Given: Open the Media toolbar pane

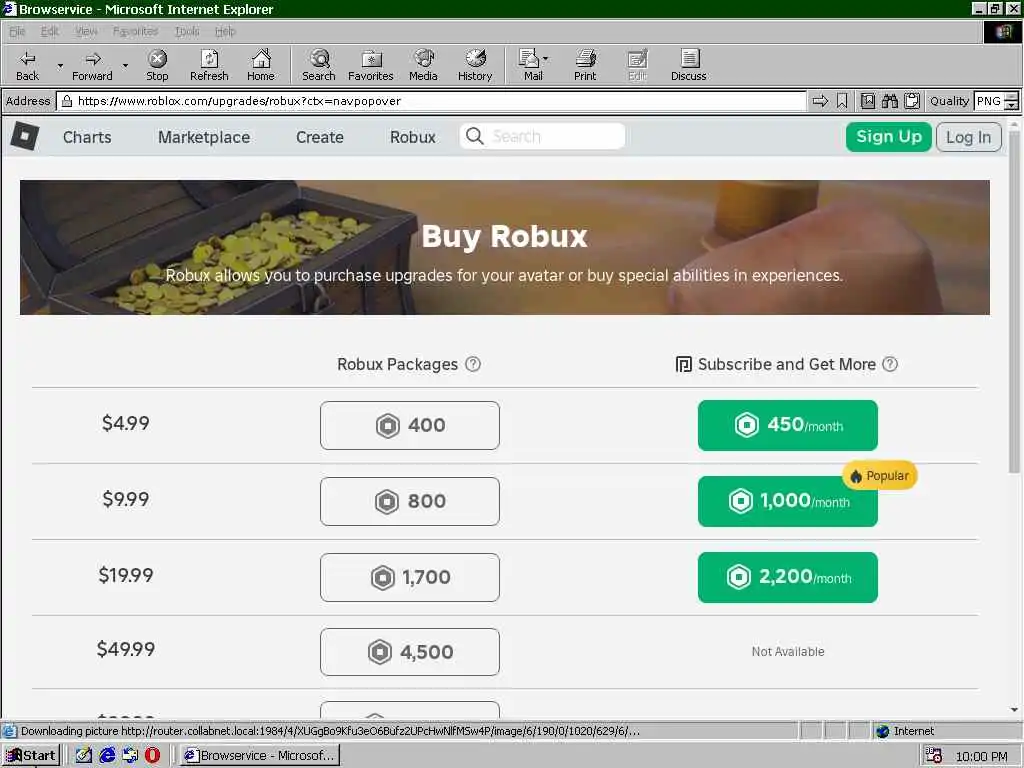Looking at the screenshot, I should point(423,65).
